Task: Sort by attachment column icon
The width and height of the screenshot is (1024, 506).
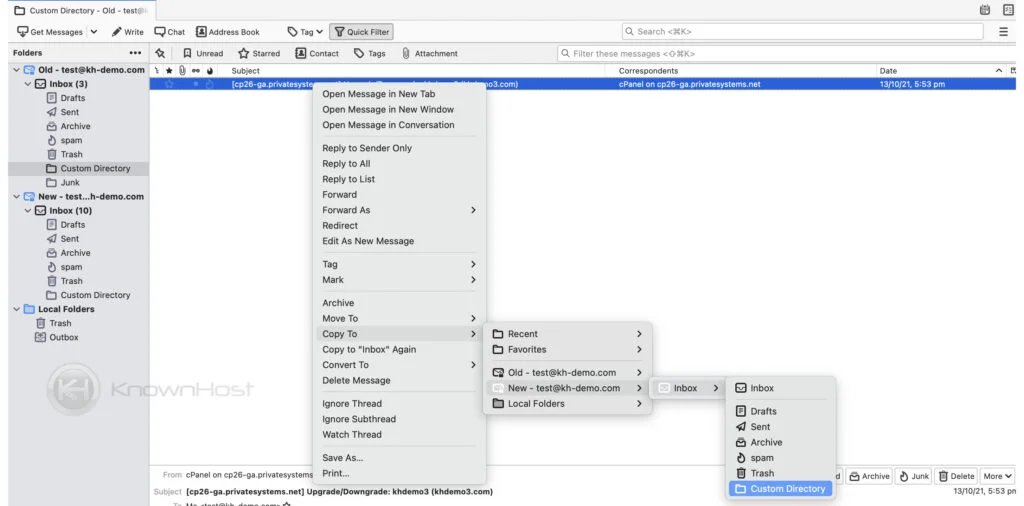Action: (x=182, y=71)
